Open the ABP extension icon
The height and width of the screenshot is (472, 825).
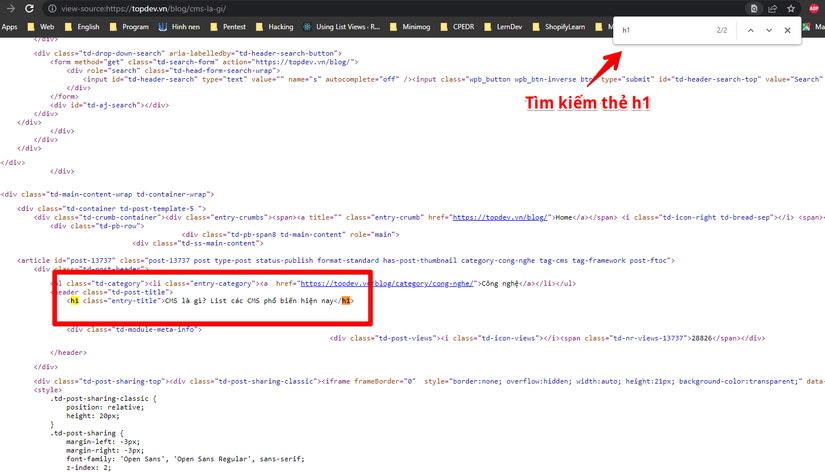[x=813, y=8]
